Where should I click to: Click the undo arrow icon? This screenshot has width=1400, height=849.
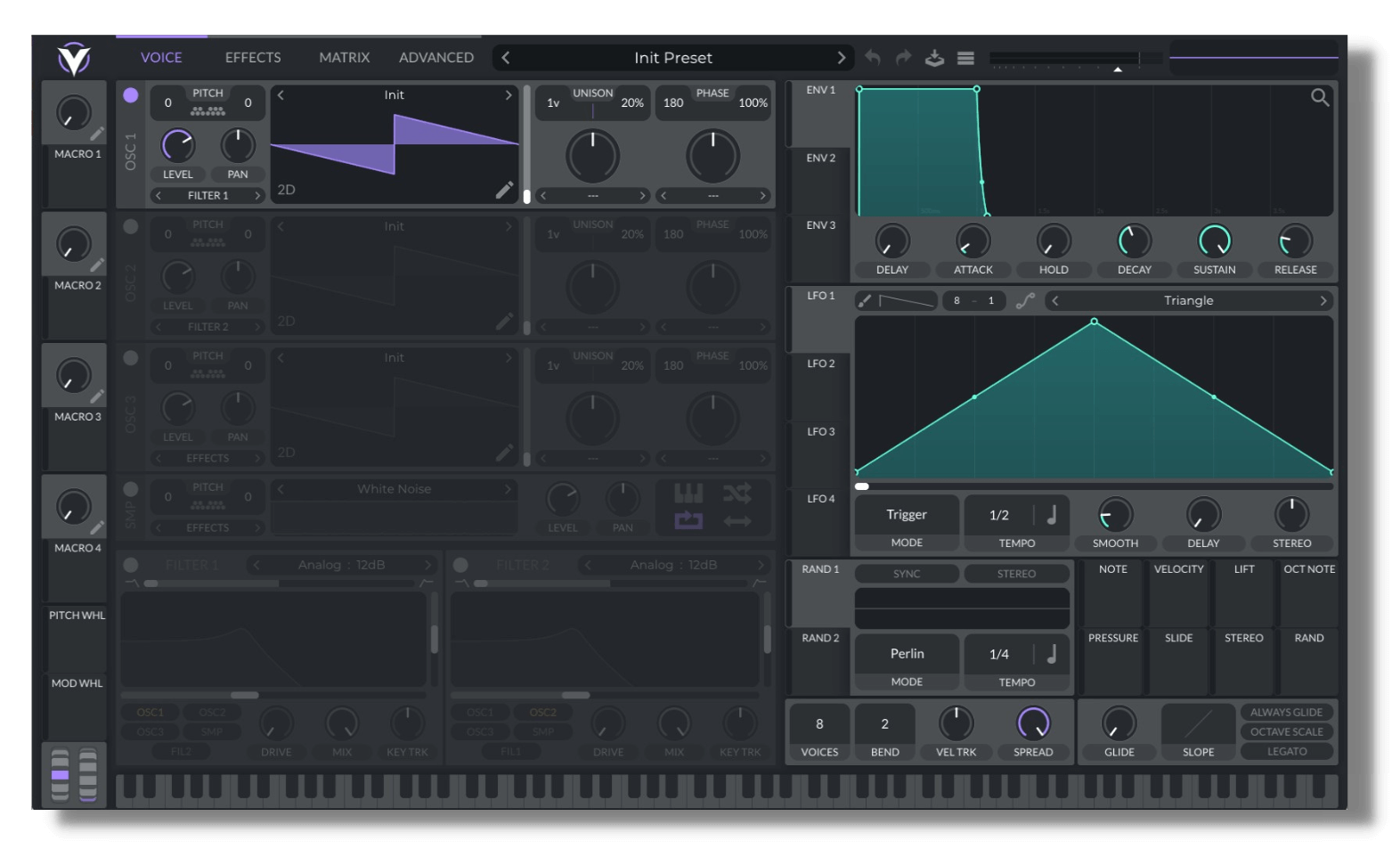[873, 58]
